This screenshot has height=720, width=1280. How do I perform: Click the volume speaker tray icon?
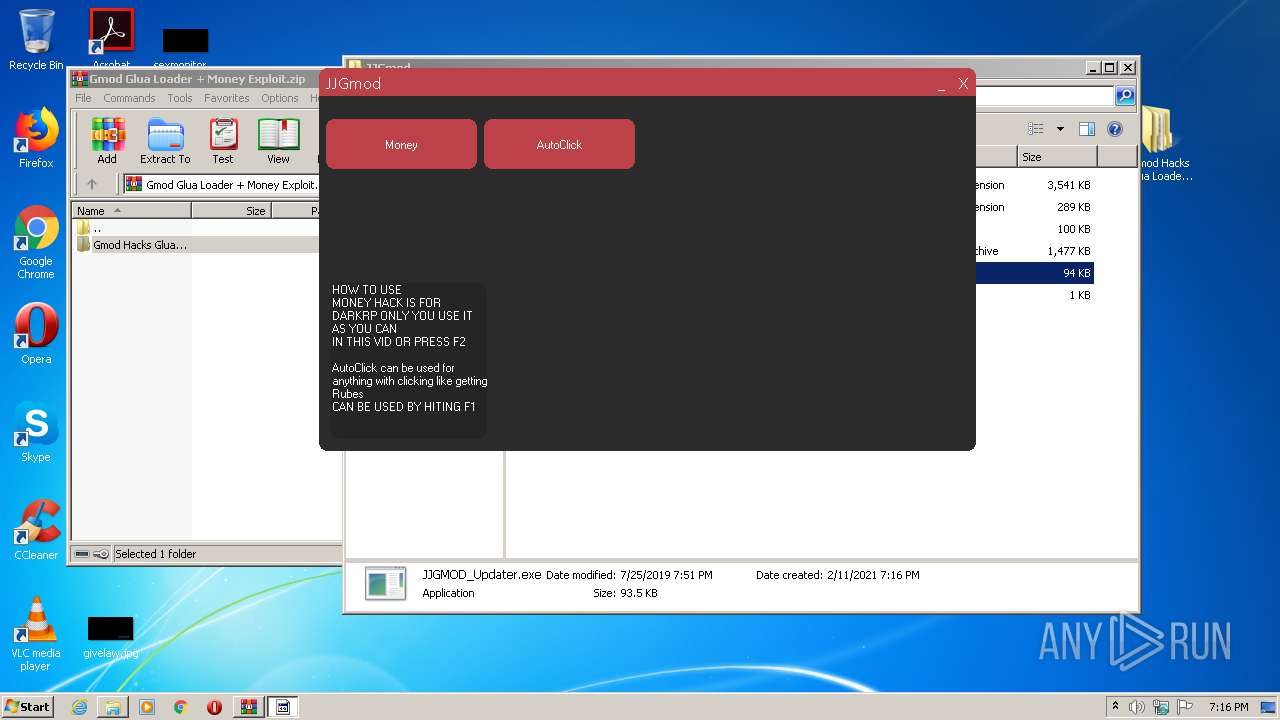pyautogui.click(x=1137, y=707)
